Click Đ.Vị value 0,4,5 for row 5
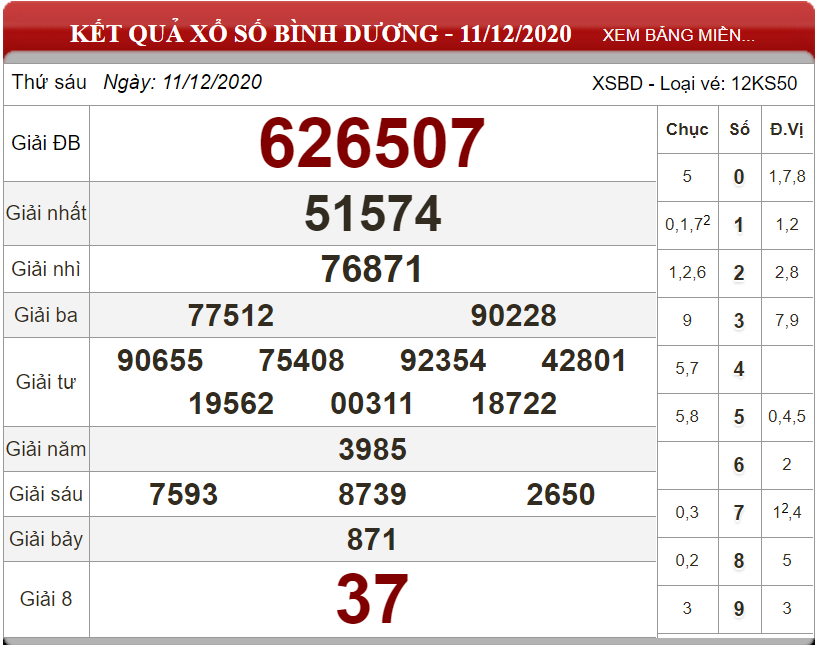816x645 pixels. pyautogui.click(x=787, y=416)
